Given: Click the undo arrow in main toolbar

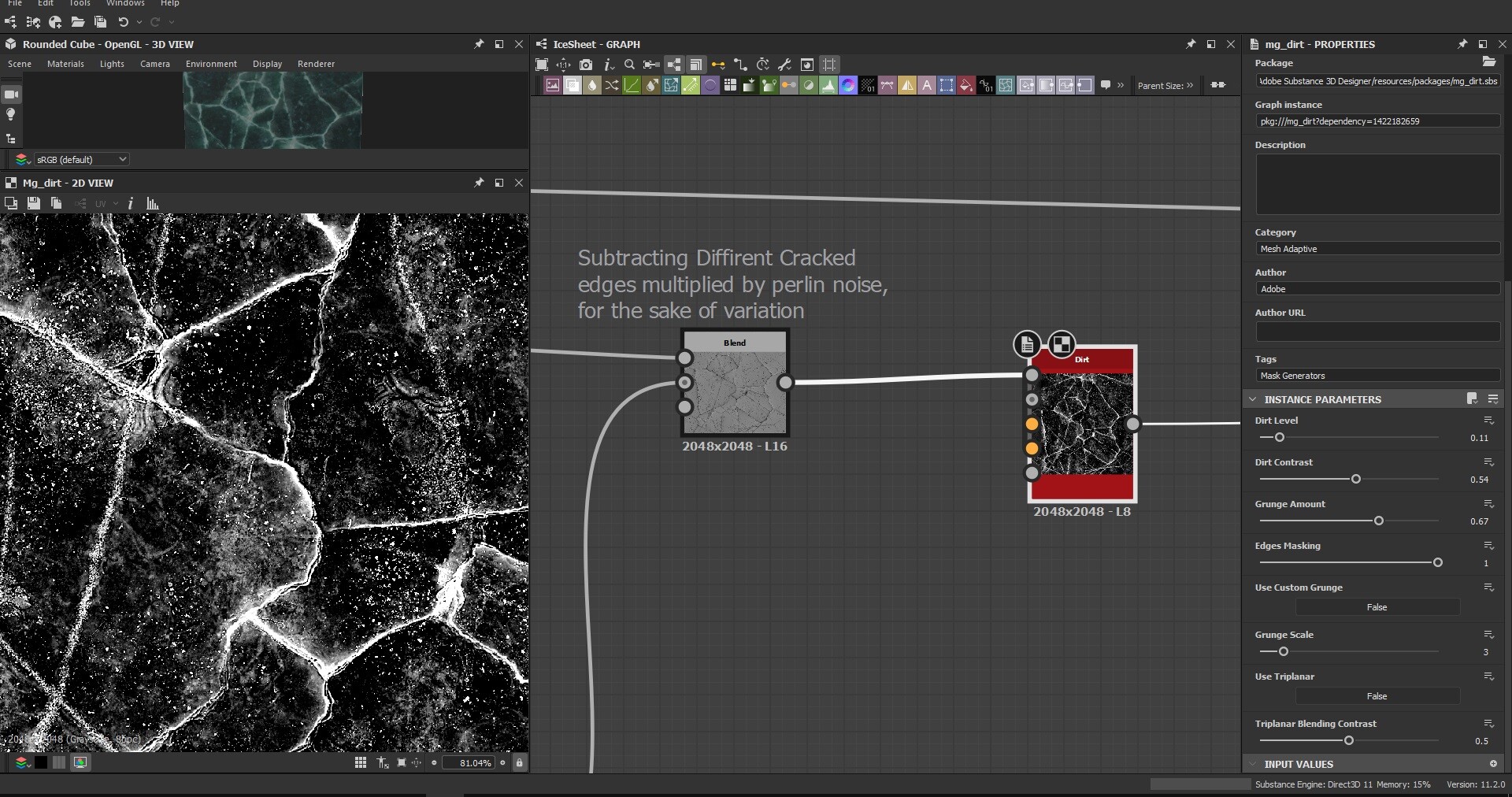Looking at the screenshot, I should click(123, 22).
